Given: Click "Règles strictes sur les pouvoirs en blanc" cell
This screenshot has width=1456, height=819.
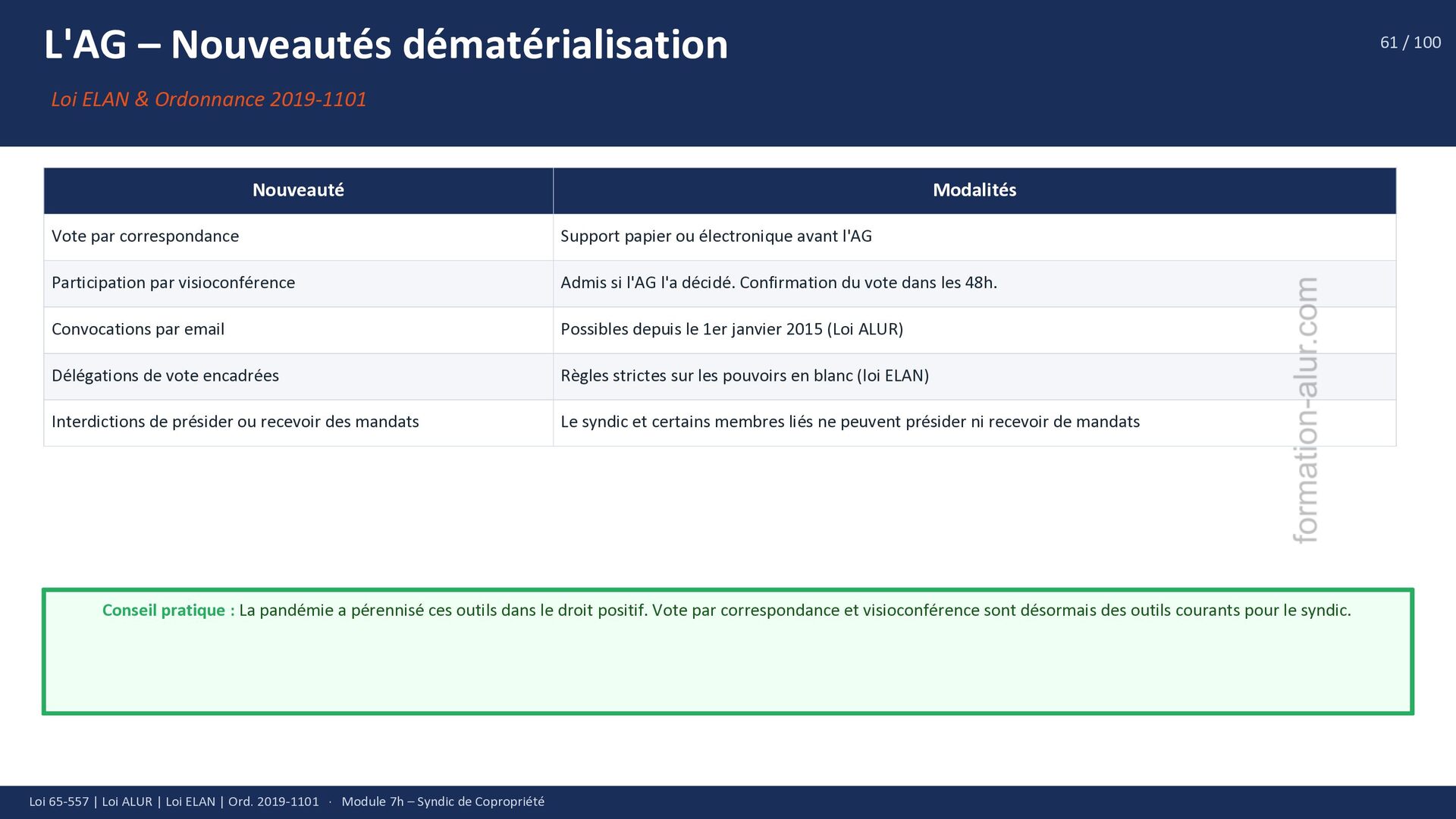Looking at the screenshot, I should click(x=745, y=376).
